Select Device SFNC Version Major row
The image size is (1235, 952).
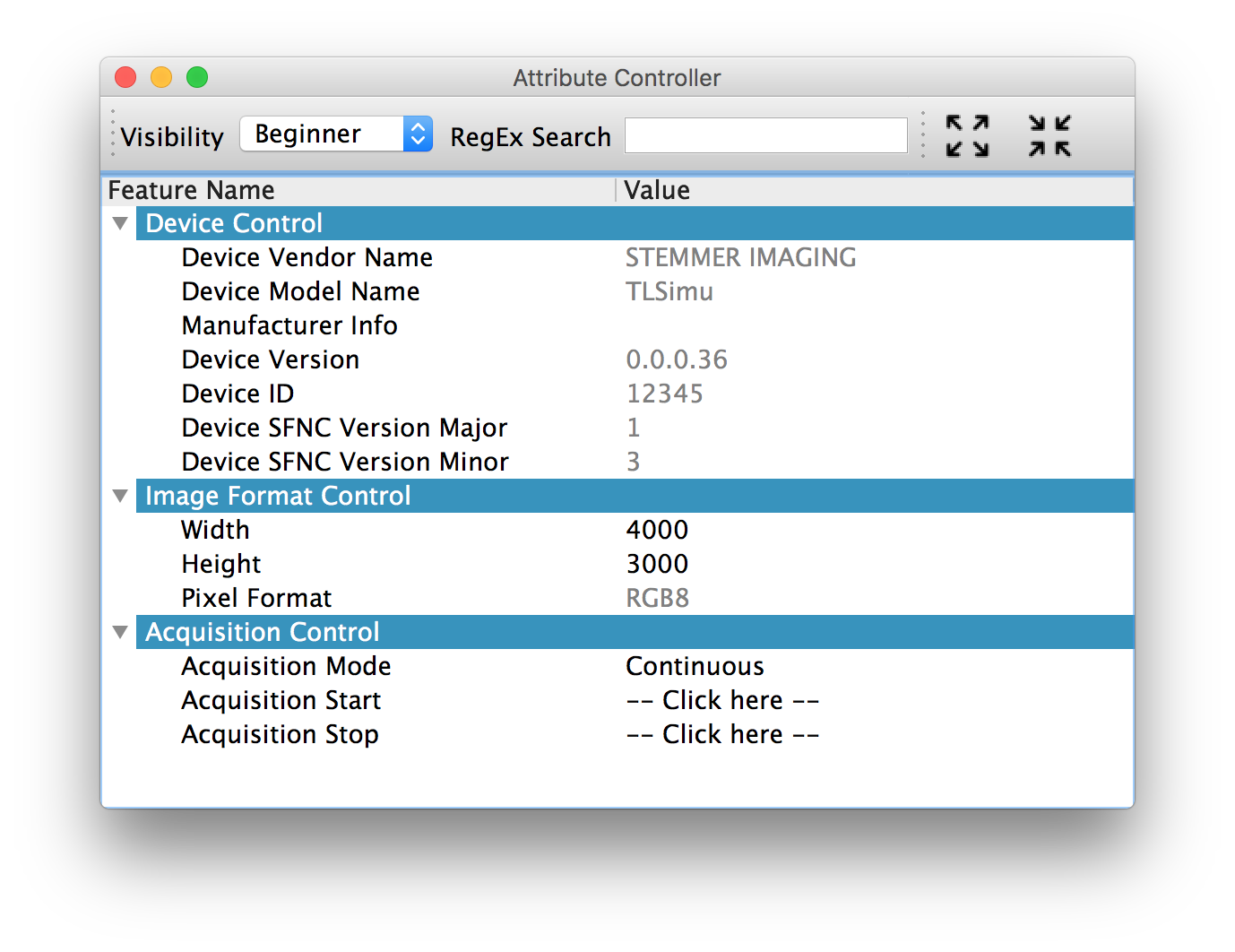[617, 428]
